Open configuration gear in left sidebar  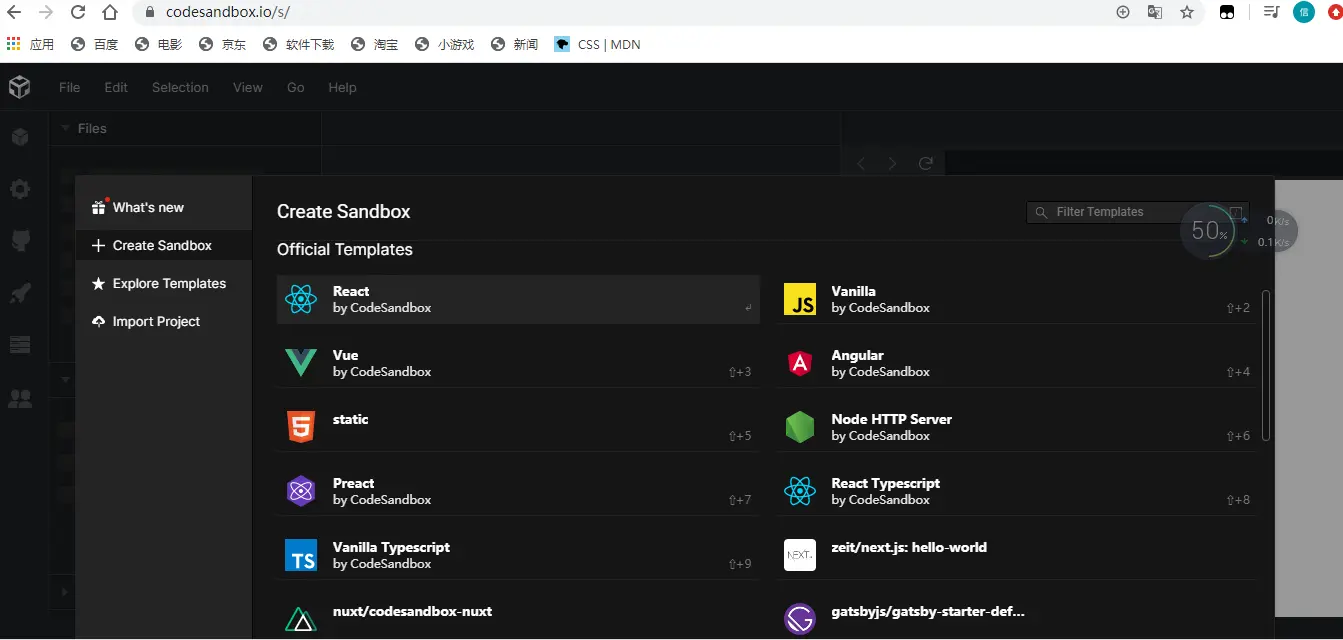point(20,189)
